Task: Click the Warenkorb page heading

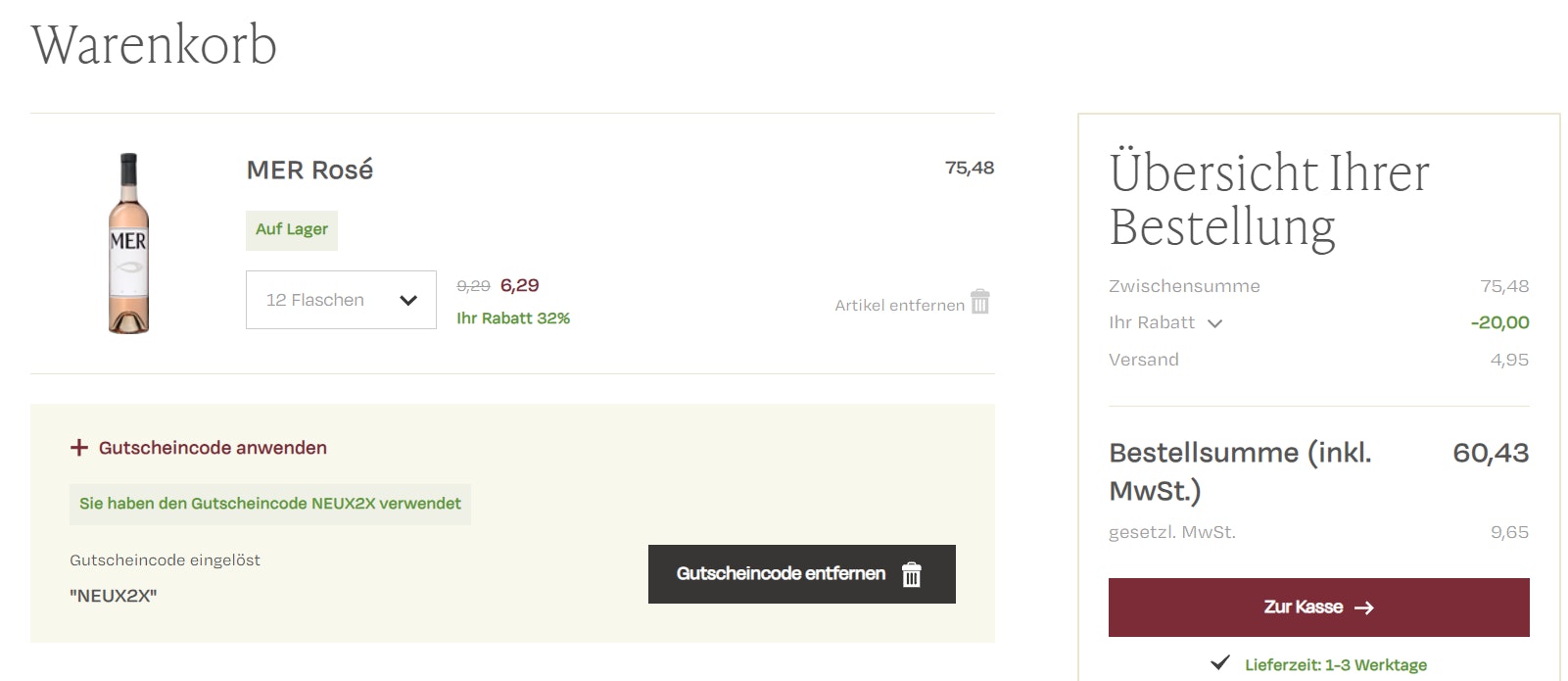Action: (154, 45)
